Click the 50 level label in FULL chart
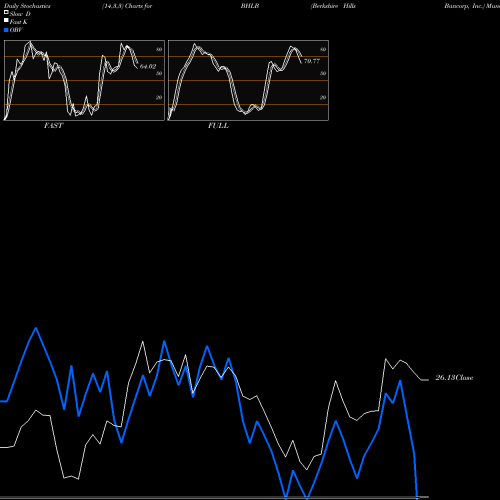The image size is (500, 500). 323,73
